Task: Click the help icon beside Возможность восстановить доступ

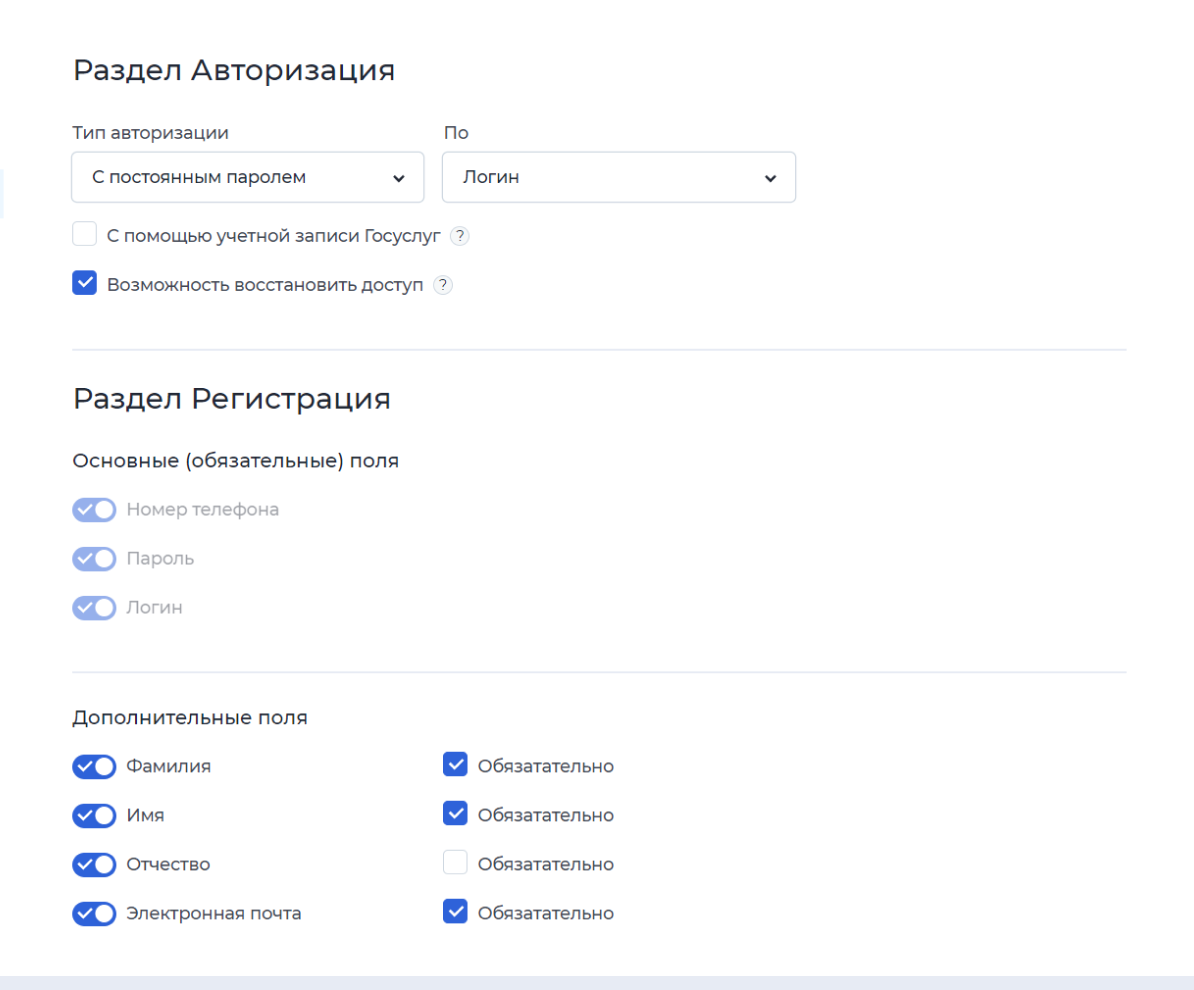Action: pos(442,285)
